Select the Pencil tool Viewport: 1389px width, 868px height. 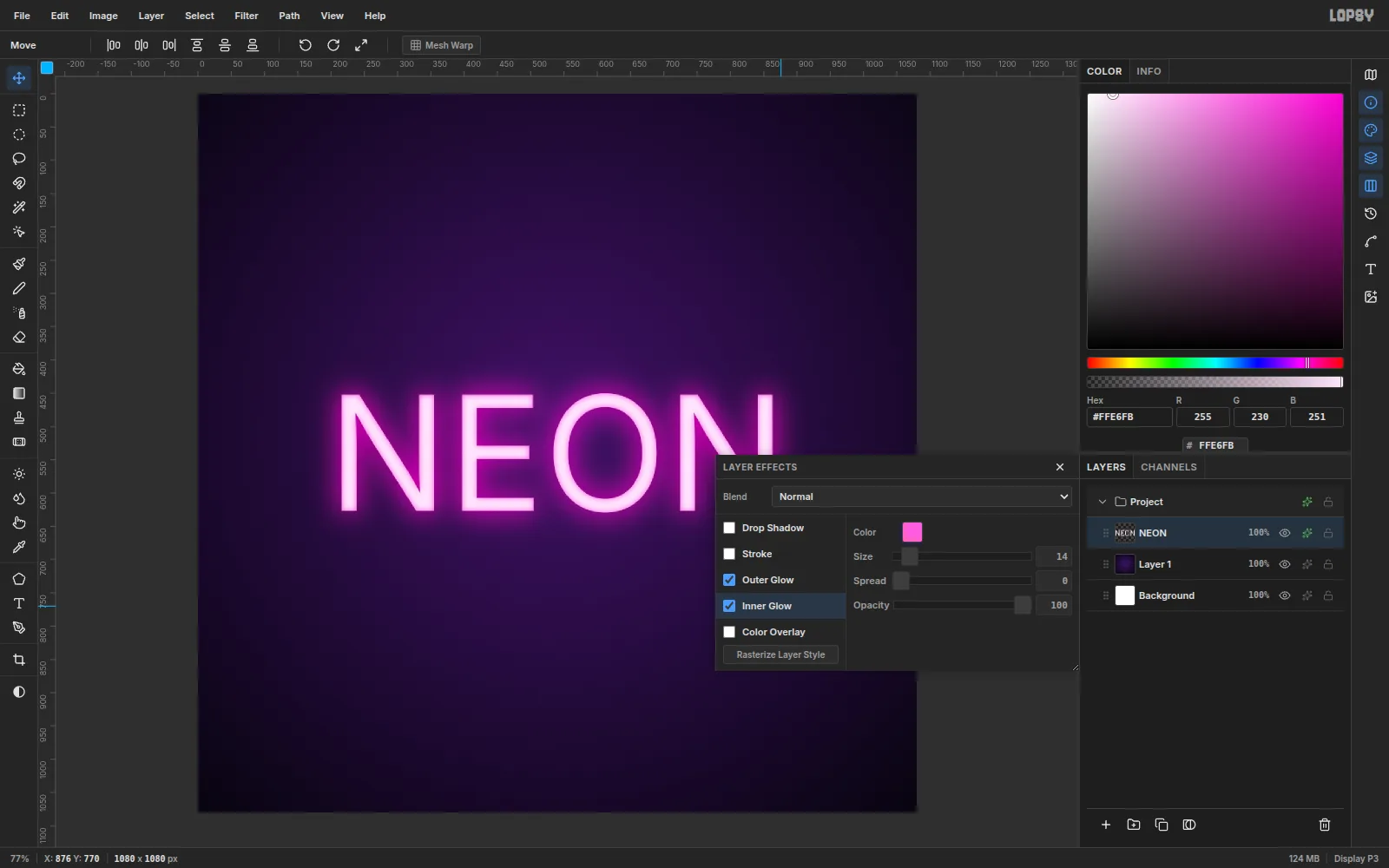(19, 288)
